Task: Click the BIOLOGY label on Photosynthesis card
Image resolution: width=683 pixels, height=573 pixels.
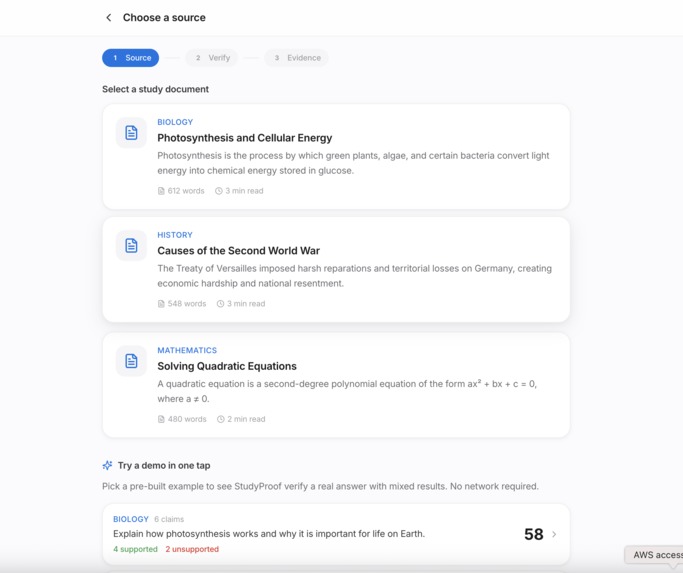Action: 175,122
